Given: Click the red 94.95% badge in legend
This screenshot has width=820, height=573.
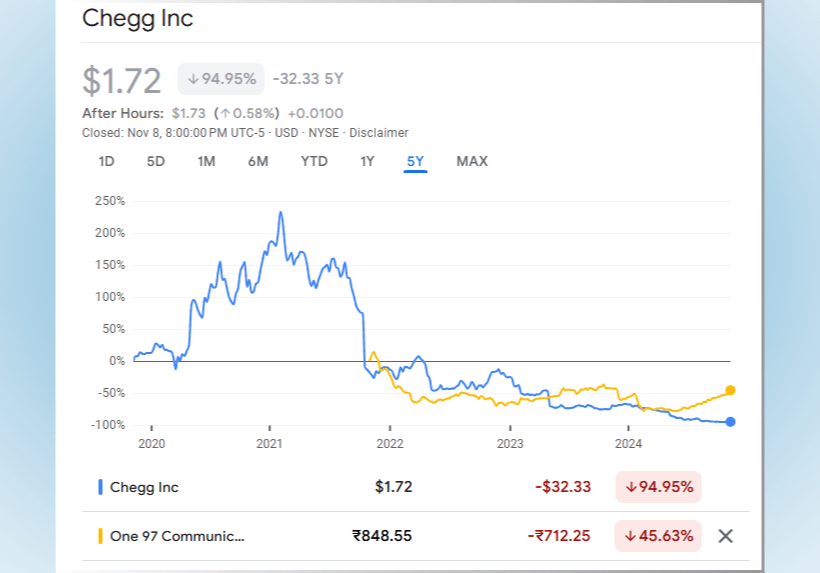Looking at the screenshot, I should [658, 488].
